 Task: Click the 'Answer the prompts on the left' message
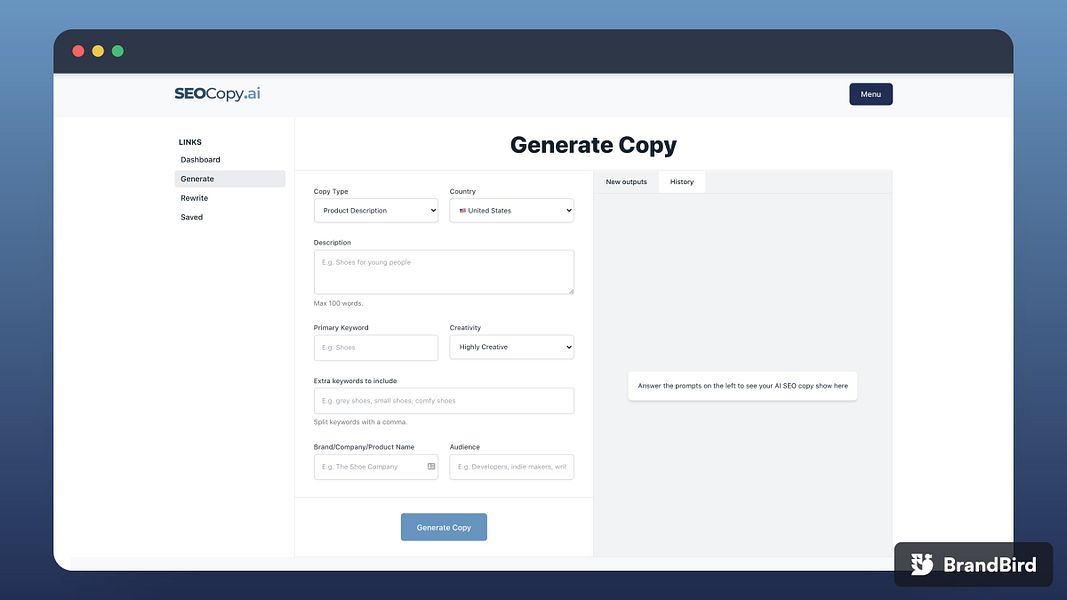742,386
